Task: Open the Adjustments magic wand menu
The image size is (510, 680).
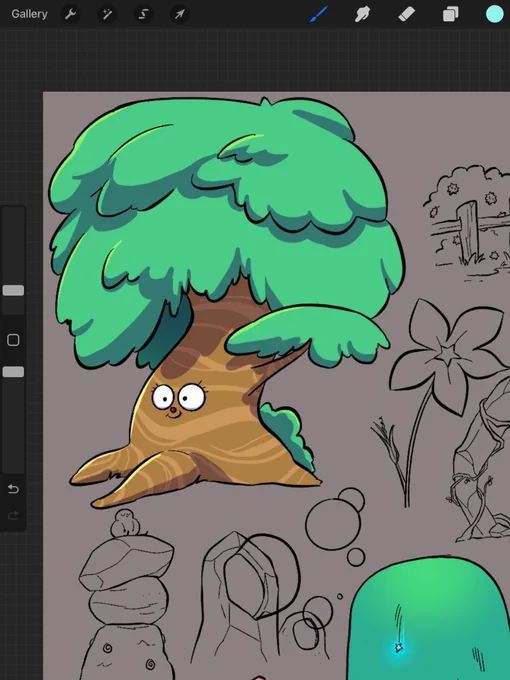Action: (107, 14)
